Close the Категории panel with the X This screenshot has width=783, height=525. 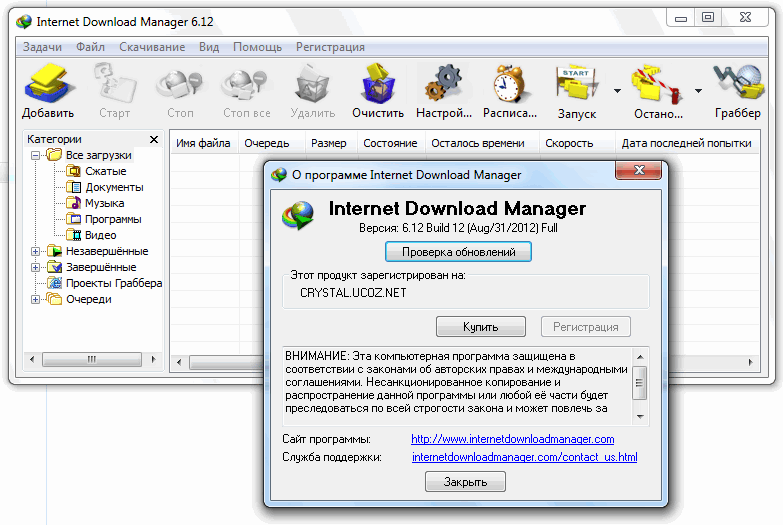coord(154,139)
